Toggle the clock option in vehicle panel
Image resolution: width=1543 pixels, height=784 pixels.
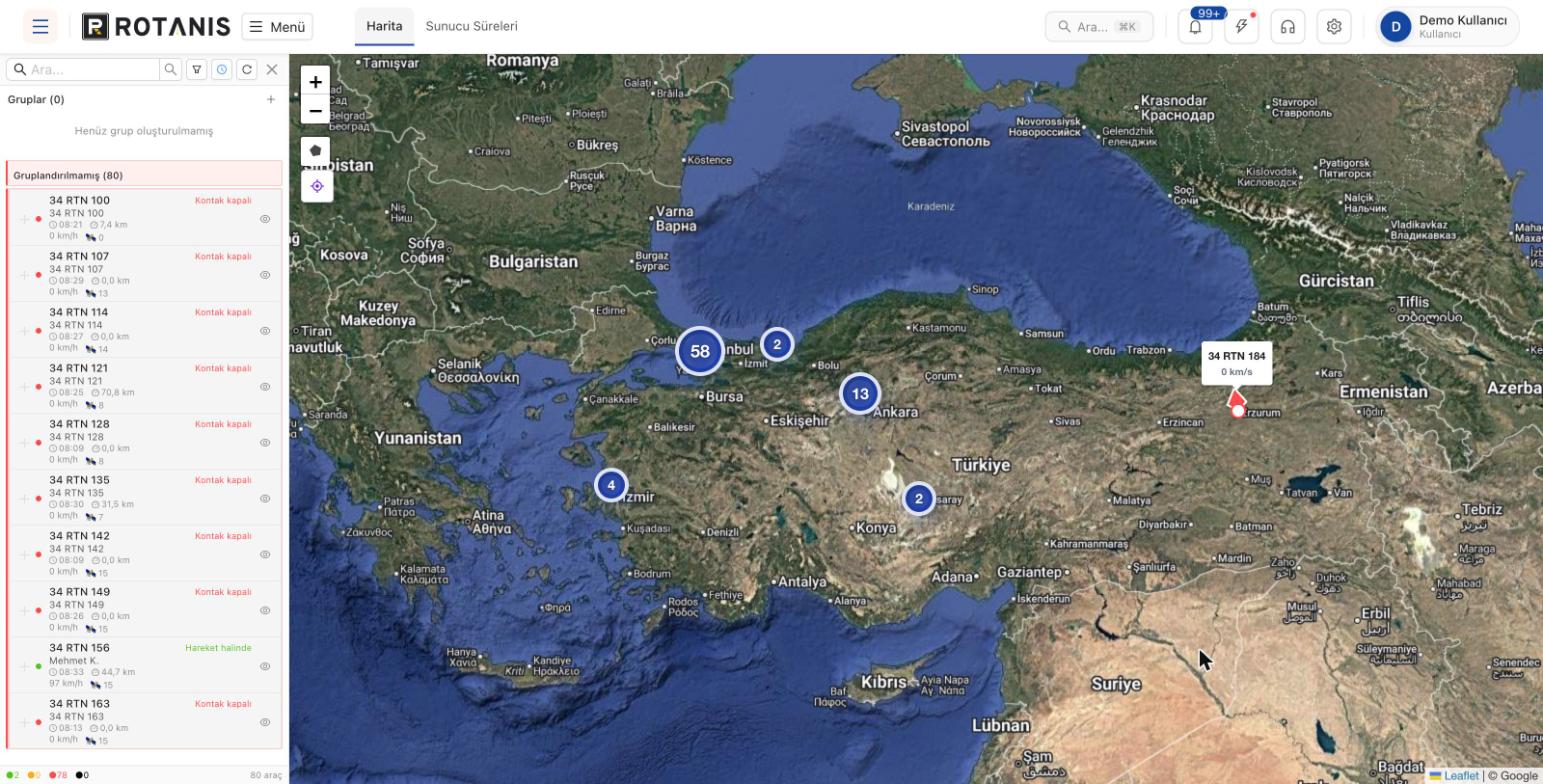[222, 69]
